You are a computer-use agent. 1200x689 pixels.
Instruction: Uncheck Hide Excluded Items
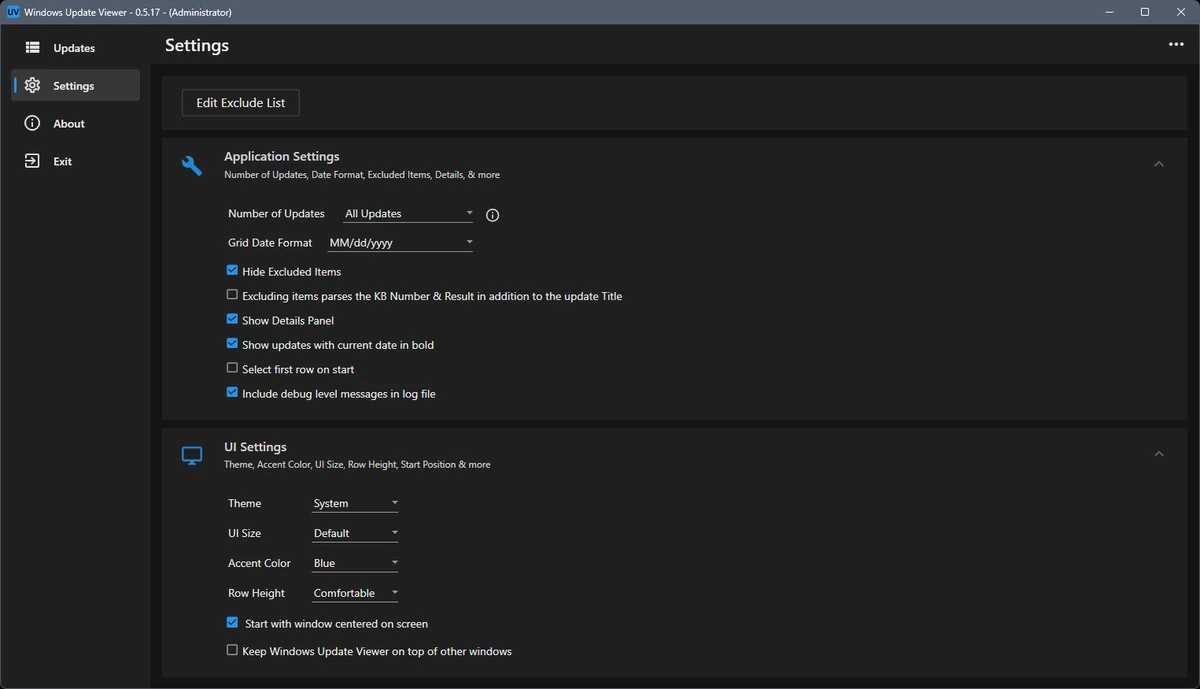[x=232, y=271]
